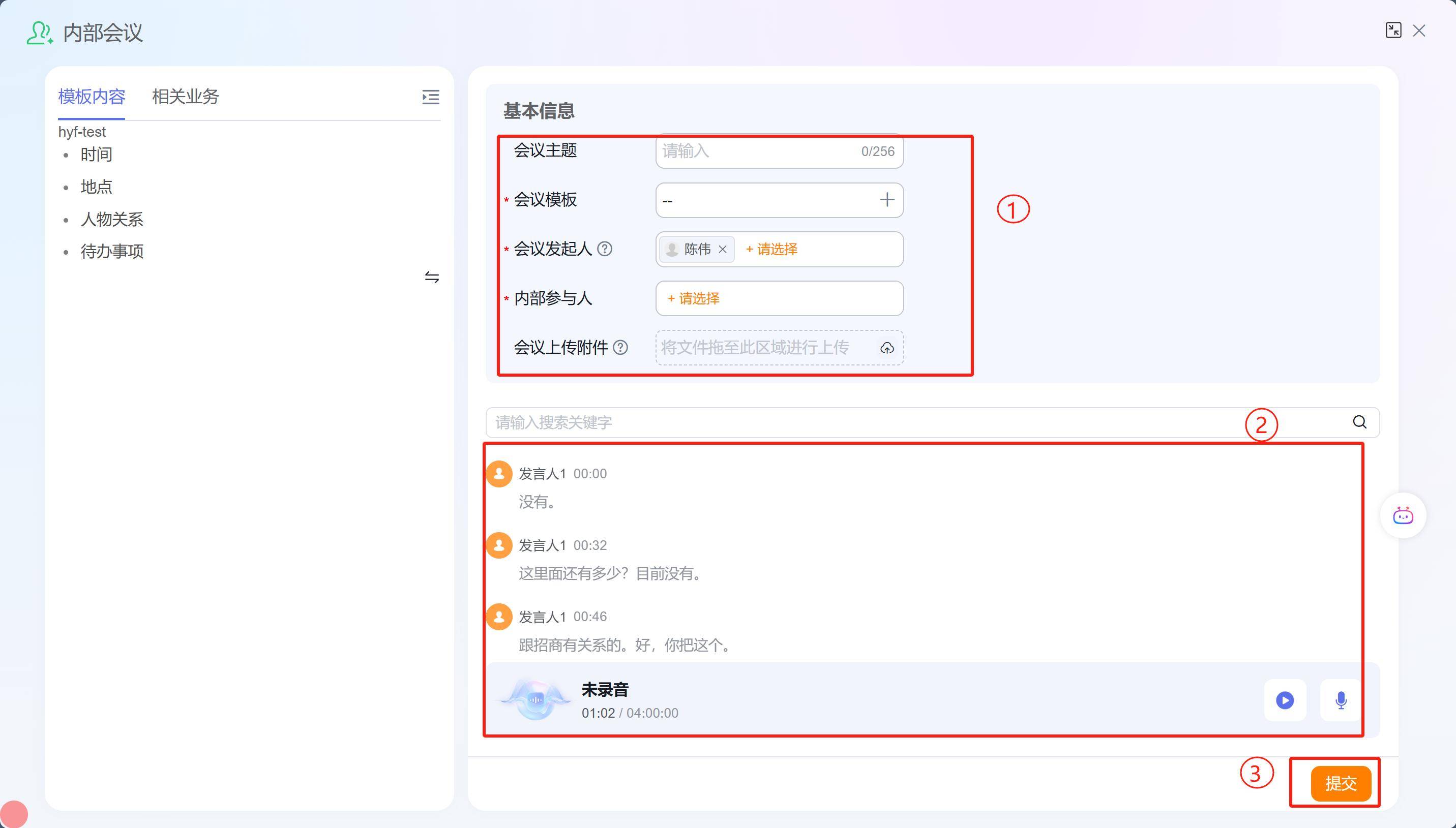The width and height of the screenshot is (1456, 828).
Task: Collapse the left panel via indent icon
Action: [x=431, y=97]
